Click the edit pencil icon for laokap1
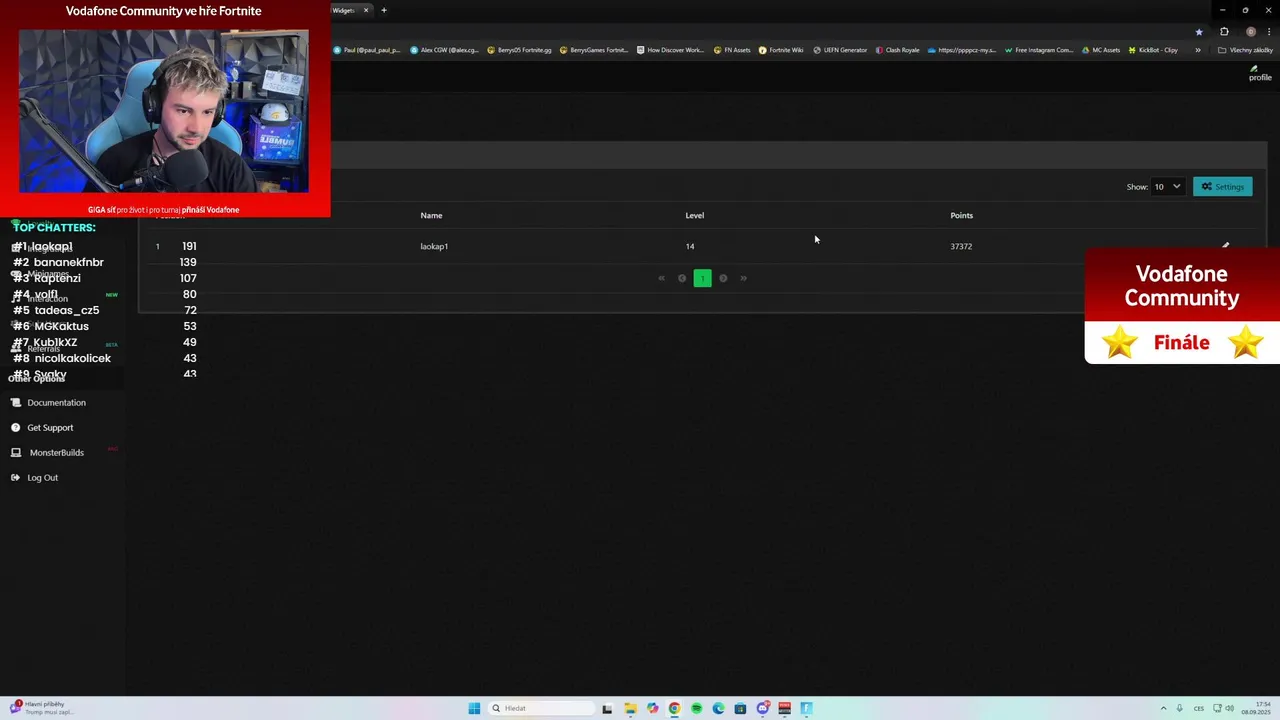Screen dimensions: 1280x720 pos(1225,246)
